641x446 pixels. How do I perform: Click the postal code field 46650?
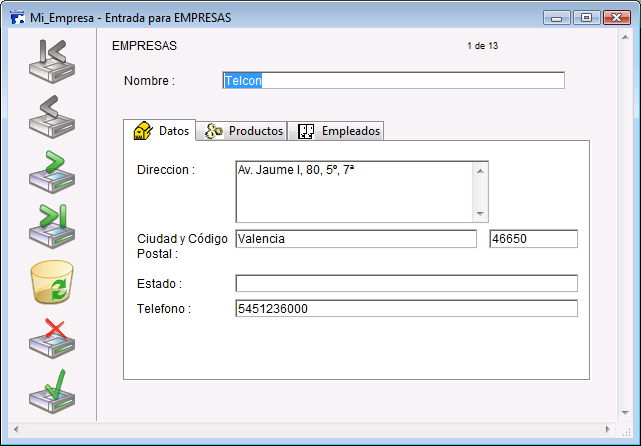tap(533, 239)
